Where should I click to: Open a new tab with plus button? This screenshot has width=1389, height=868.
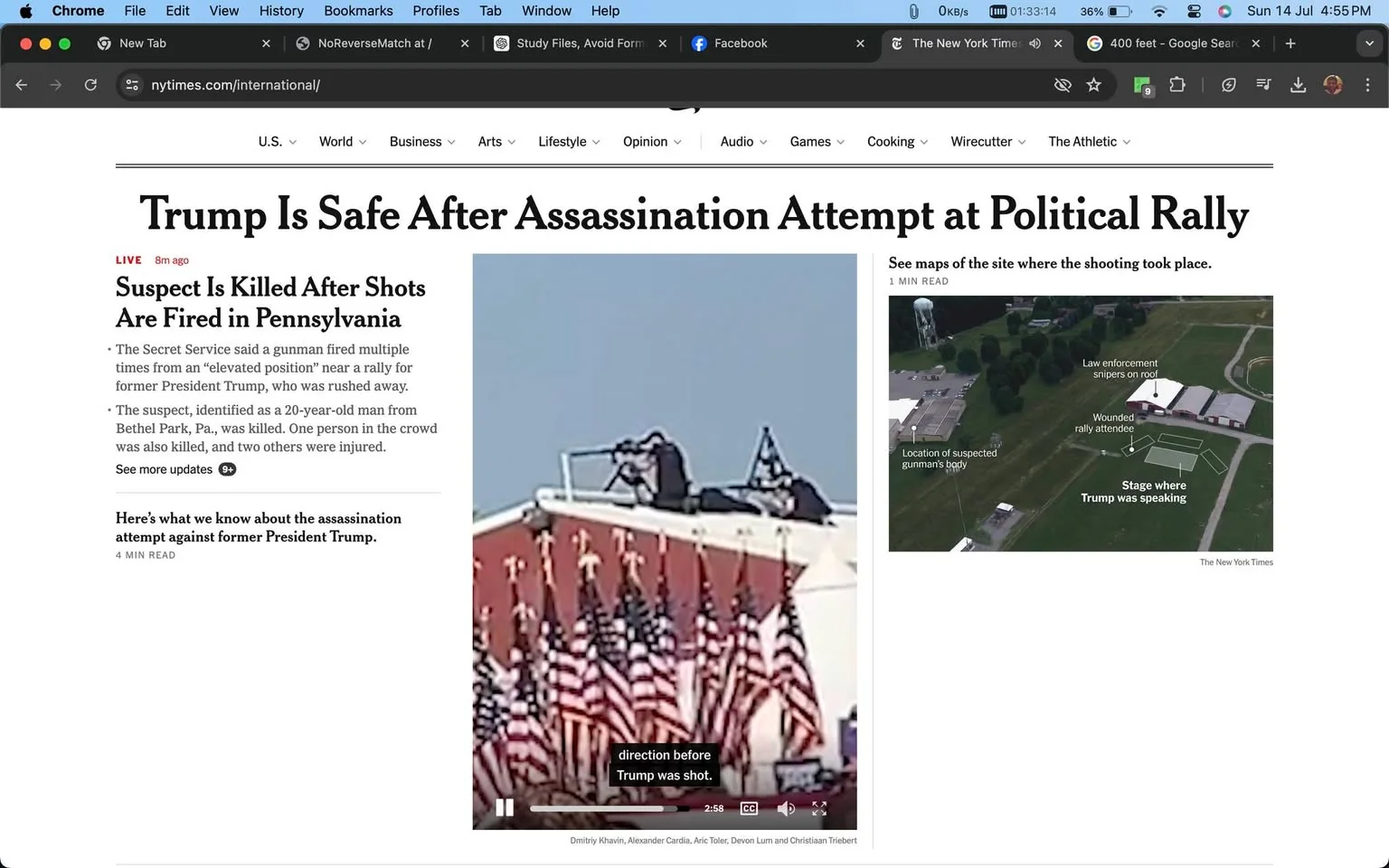pyautogui.click(x=1290, y=43)
